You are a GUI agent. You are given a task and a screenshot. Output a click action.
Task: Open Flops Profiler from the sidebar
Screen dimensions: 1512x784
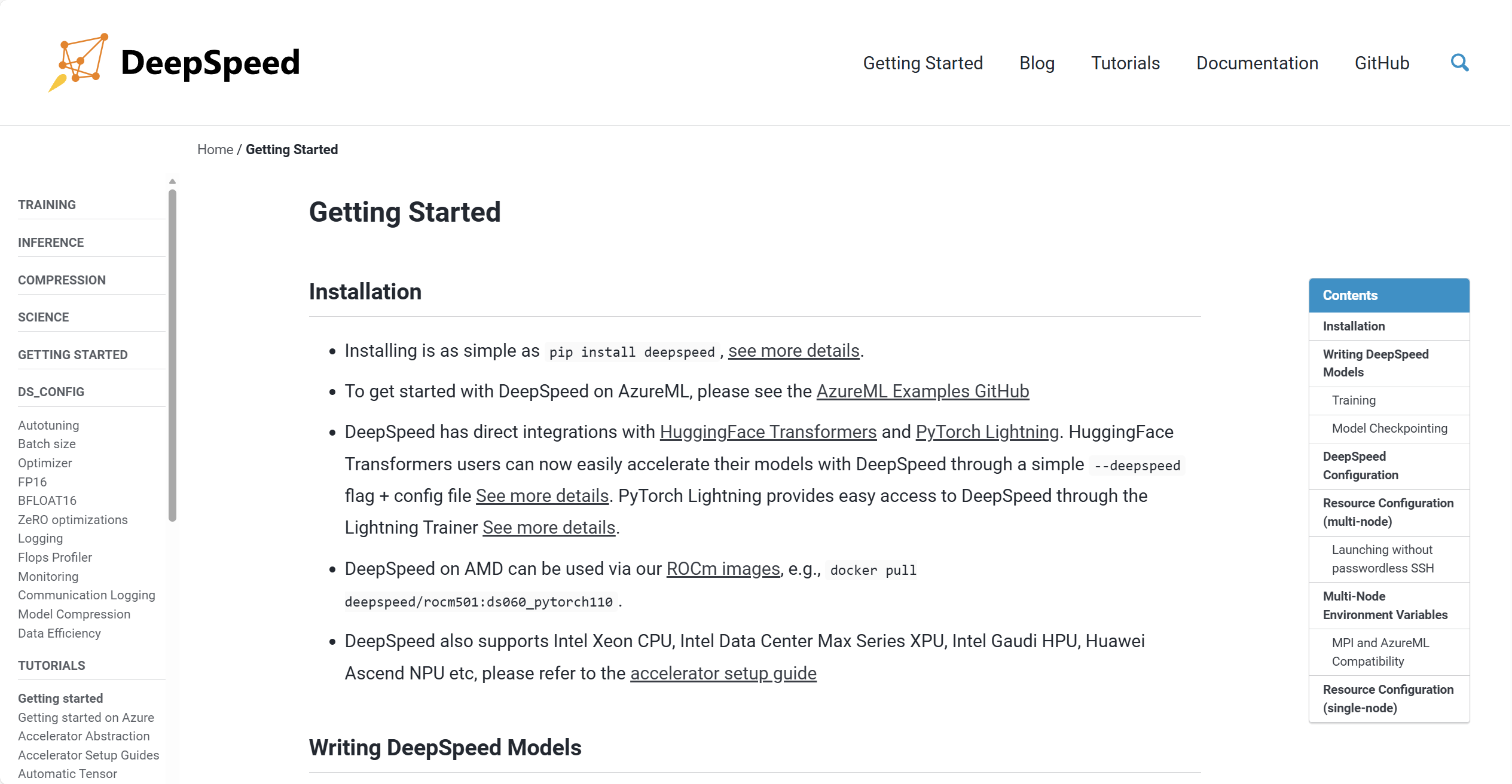[54, 557]
